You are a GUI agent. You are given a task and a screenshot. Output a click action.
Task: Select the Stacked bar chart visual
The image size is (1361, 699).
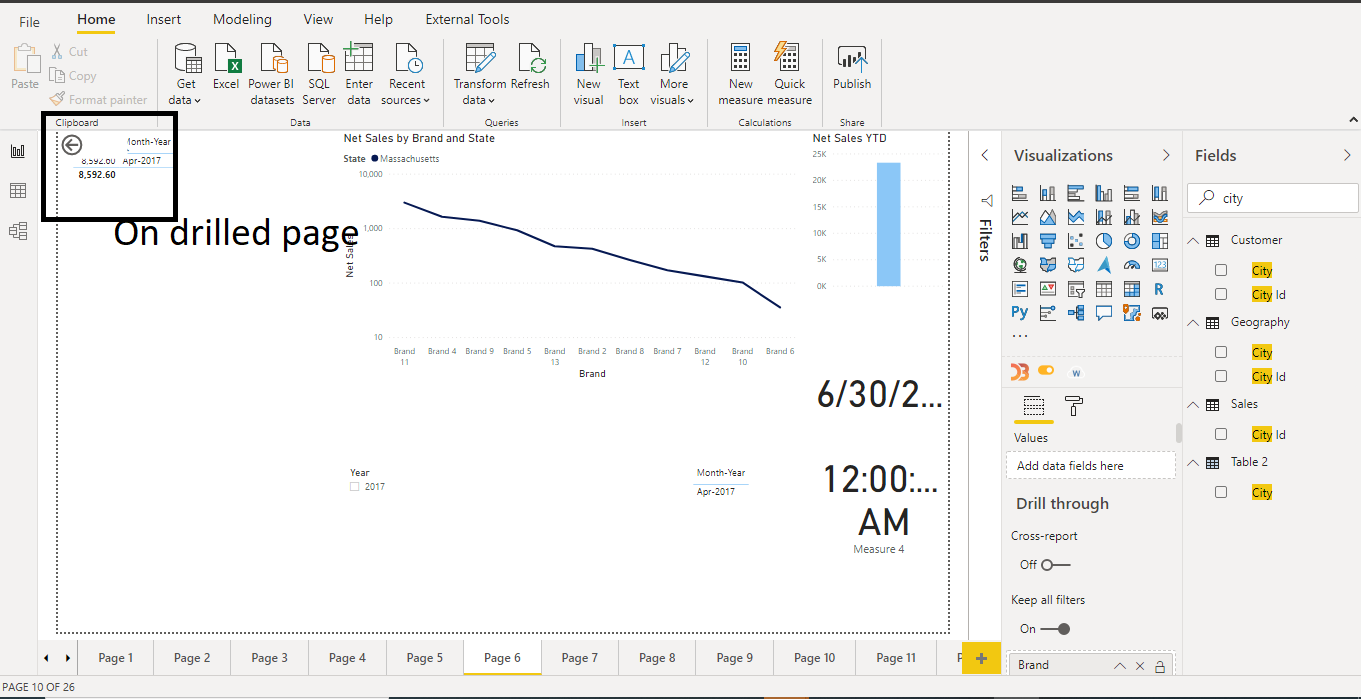pyautogui.click(x=1020, y=193)
